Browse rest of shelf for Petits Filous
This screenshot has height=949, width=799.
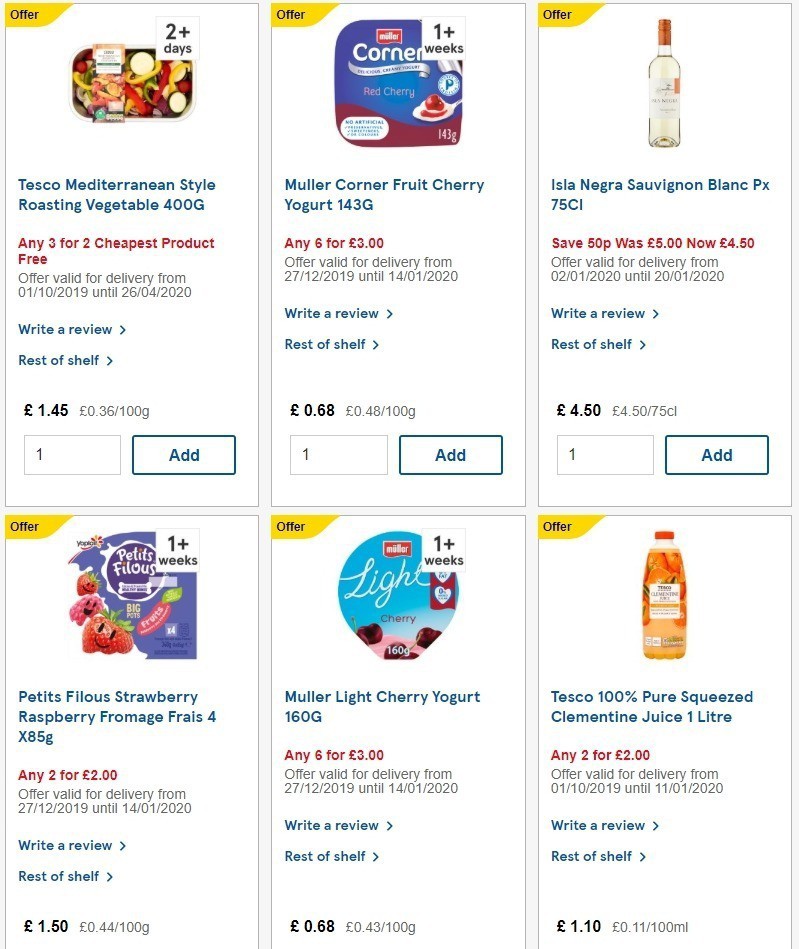pyautogui.click(x=60, y=876)
